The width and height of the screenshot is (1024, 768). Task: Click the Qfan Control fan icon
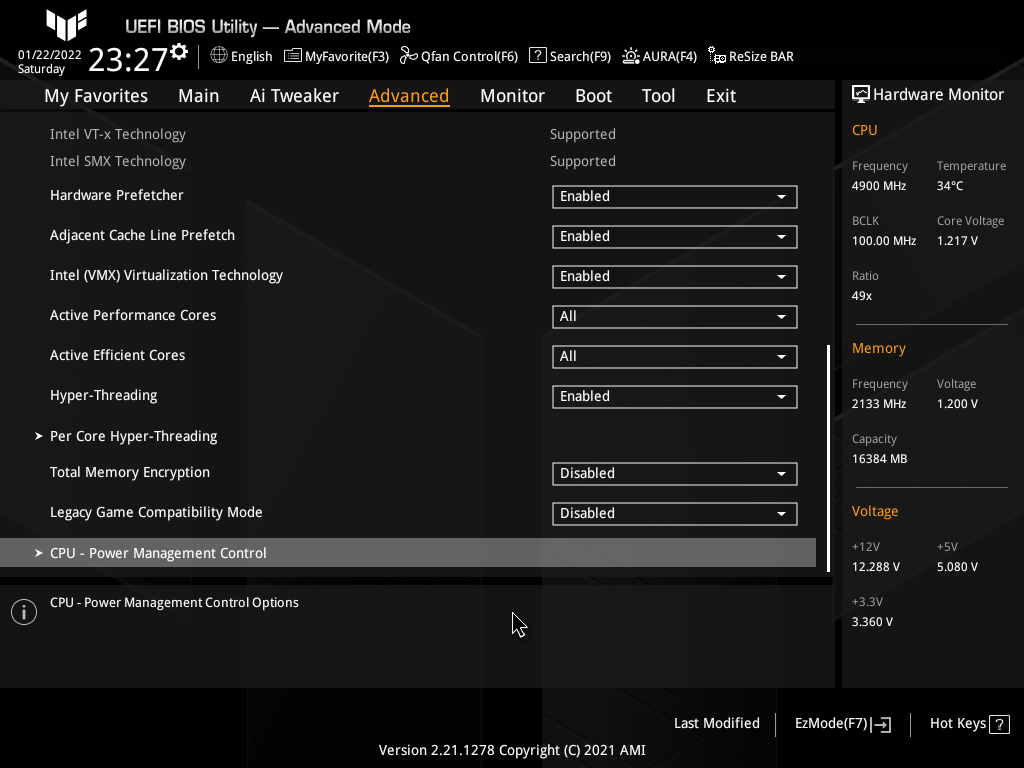pos(409,56)
